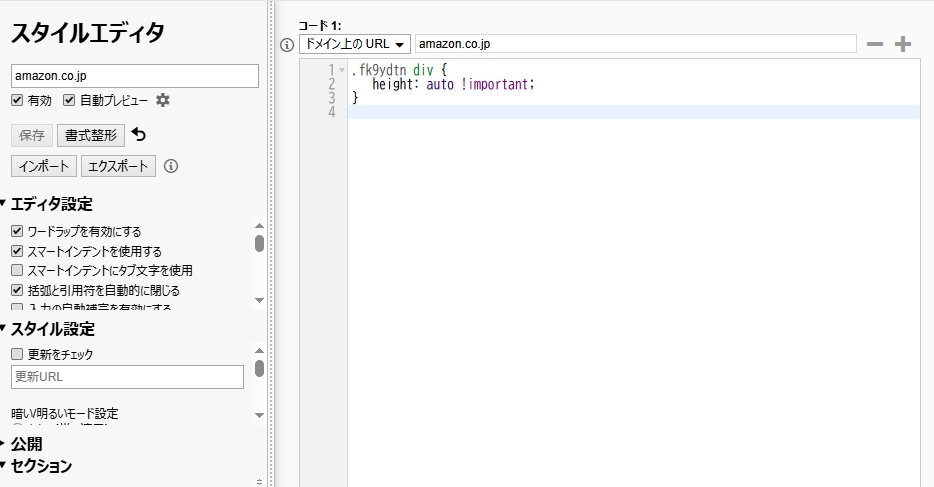Screen dimensions: 934x487
Task: Click the 保存 button
Action: [32, 135]
